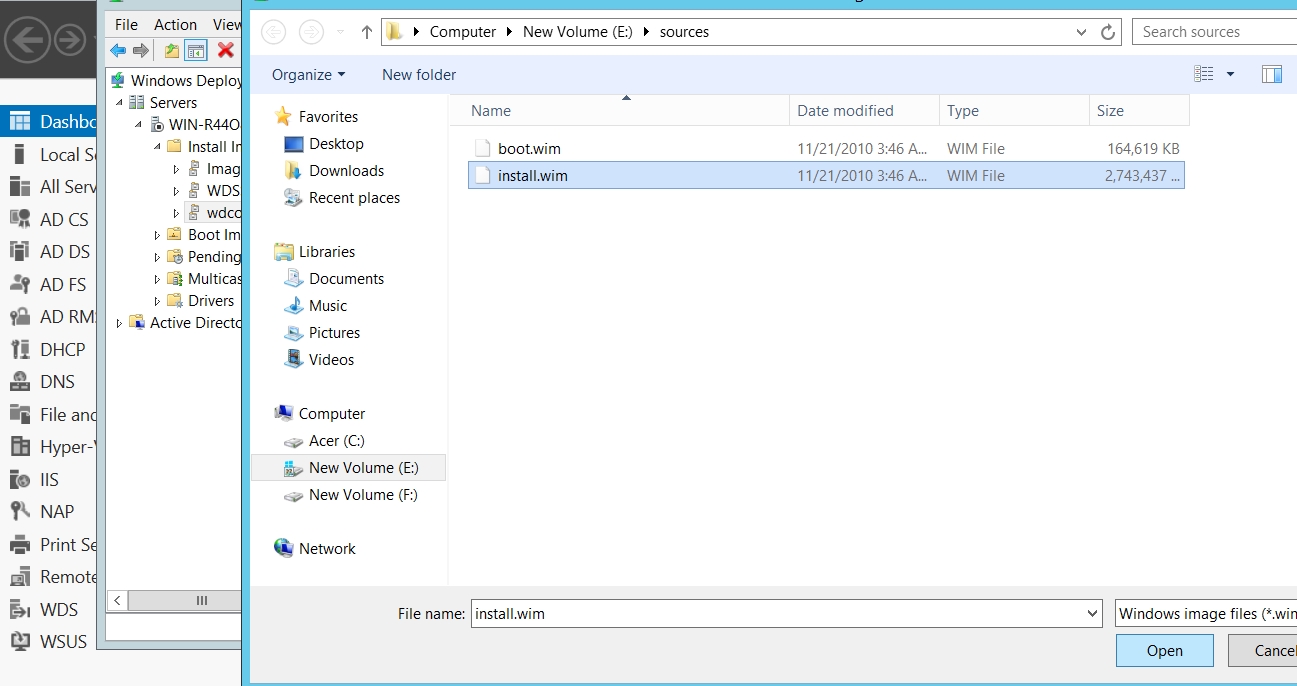Open the File name history dropdown
Viewport: 1297px width, 686px height.
(1092, 614)
